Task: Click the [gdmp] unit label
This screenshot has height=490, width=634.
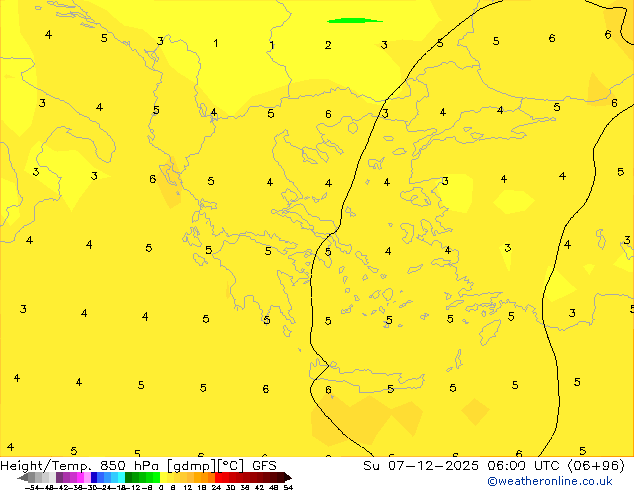Action: pyautogui.click(x=194, y=466)
